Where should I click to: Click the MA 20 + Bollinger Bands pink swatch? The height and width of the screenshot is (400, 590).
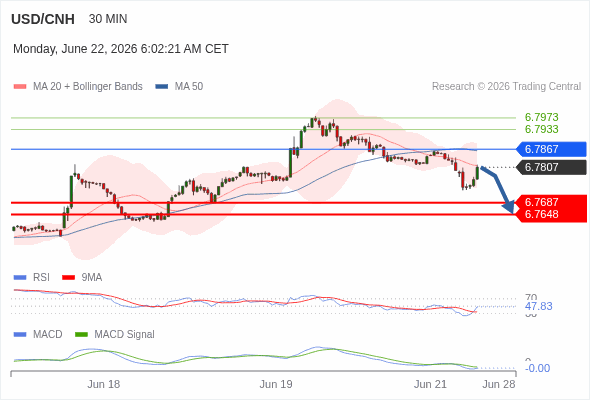tap(20, 87)
